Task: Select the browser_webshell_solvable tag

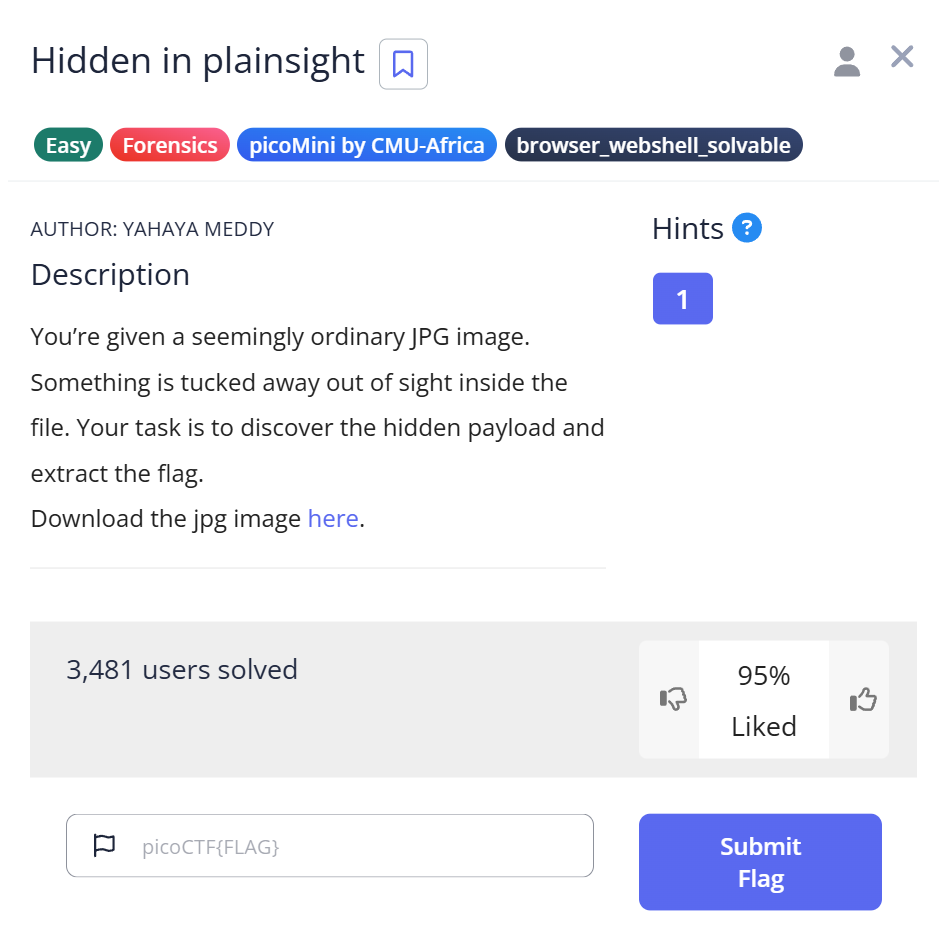Action: tap(653, 146)
